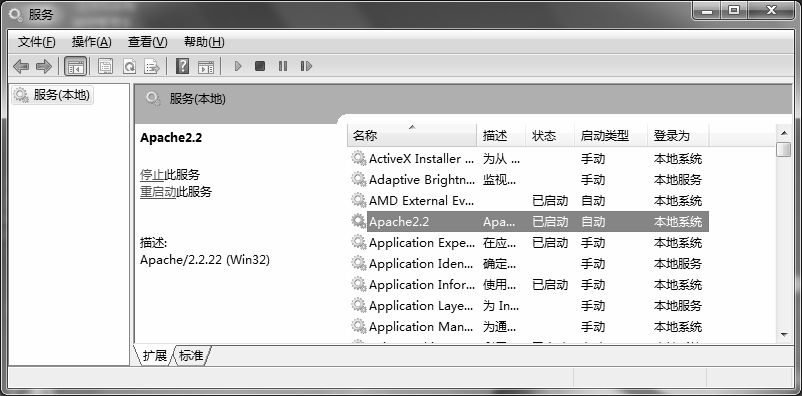Image resolution: width=802 pixels, height=396 pixels.
Task: Click the Stop service square icon
Action: tap(260, 66)
